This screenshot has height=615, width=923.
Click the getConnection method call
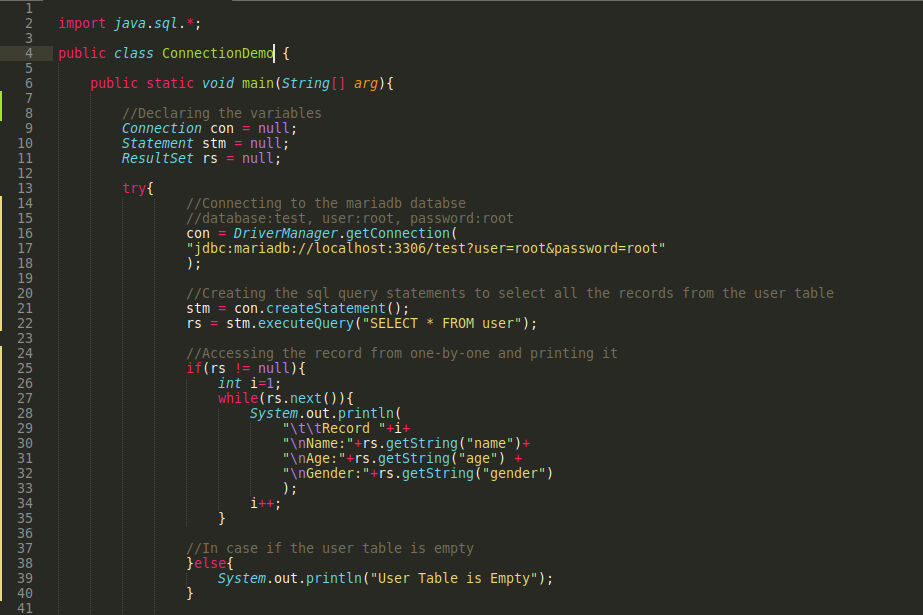(398, 234)
